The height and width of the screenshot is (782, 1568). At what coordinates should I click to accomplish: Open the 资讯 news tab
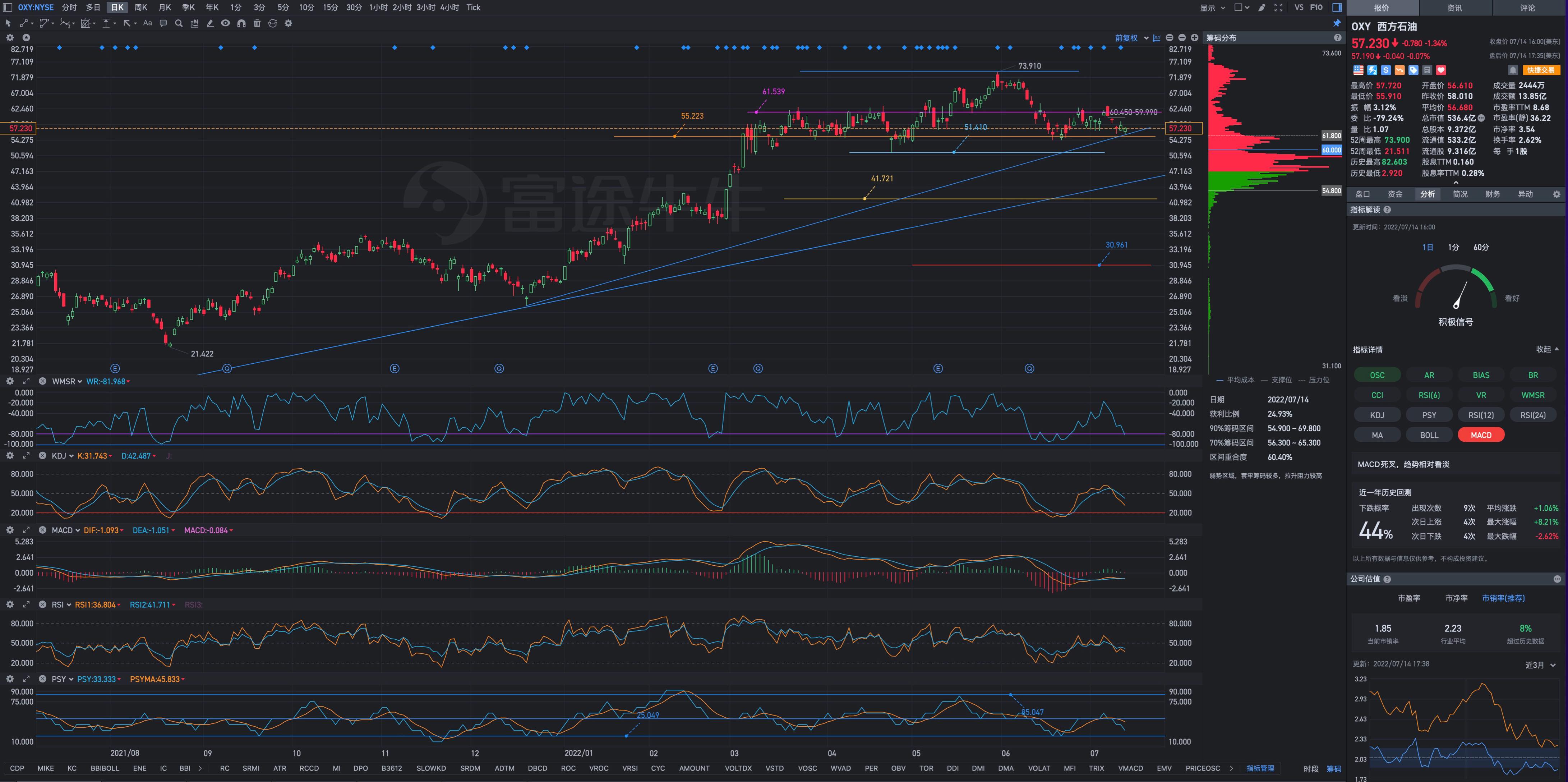click(x=1455, y=8)
